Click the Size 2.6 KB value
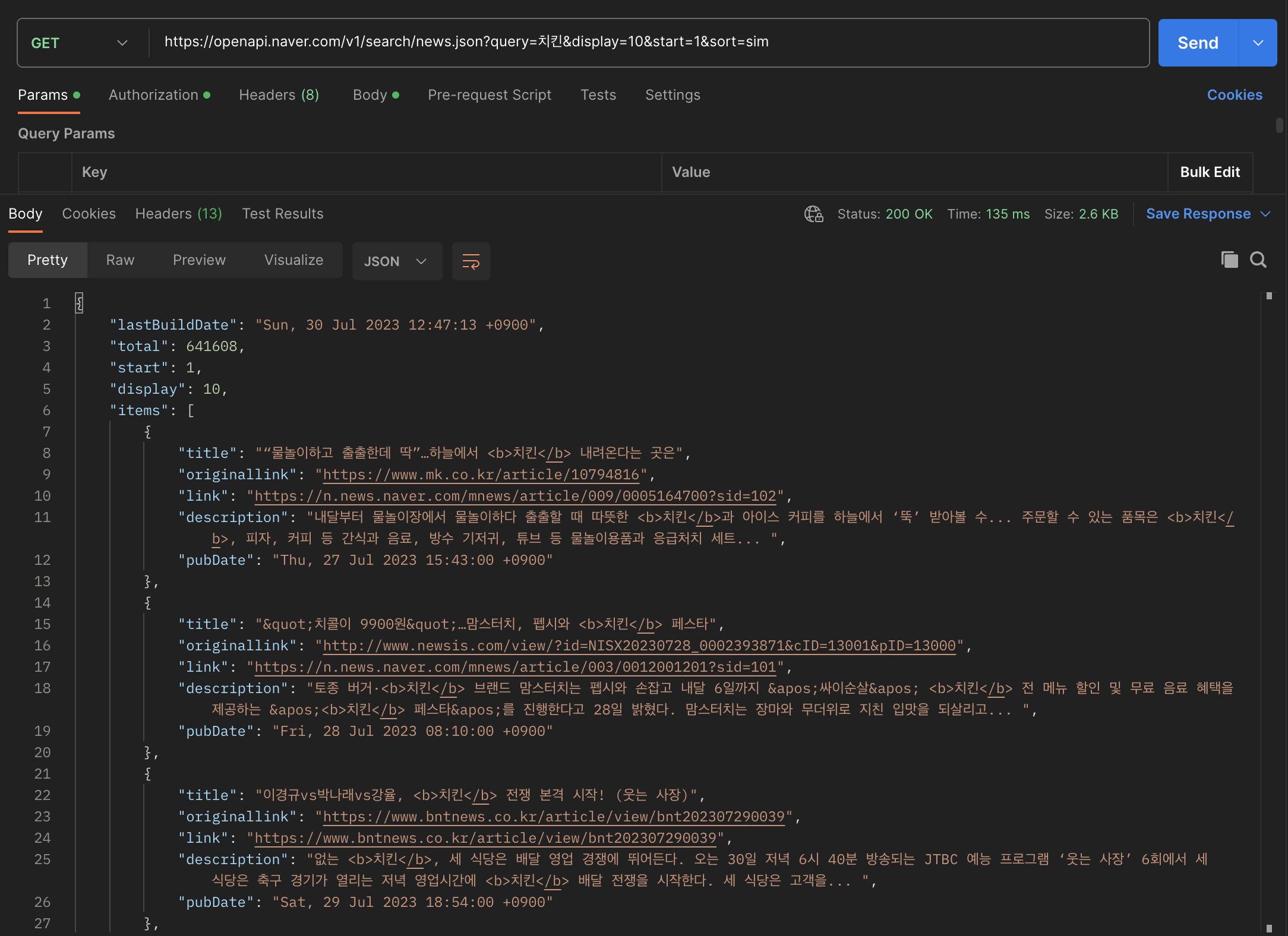 pyautogui.click(x=1098, y=214)
